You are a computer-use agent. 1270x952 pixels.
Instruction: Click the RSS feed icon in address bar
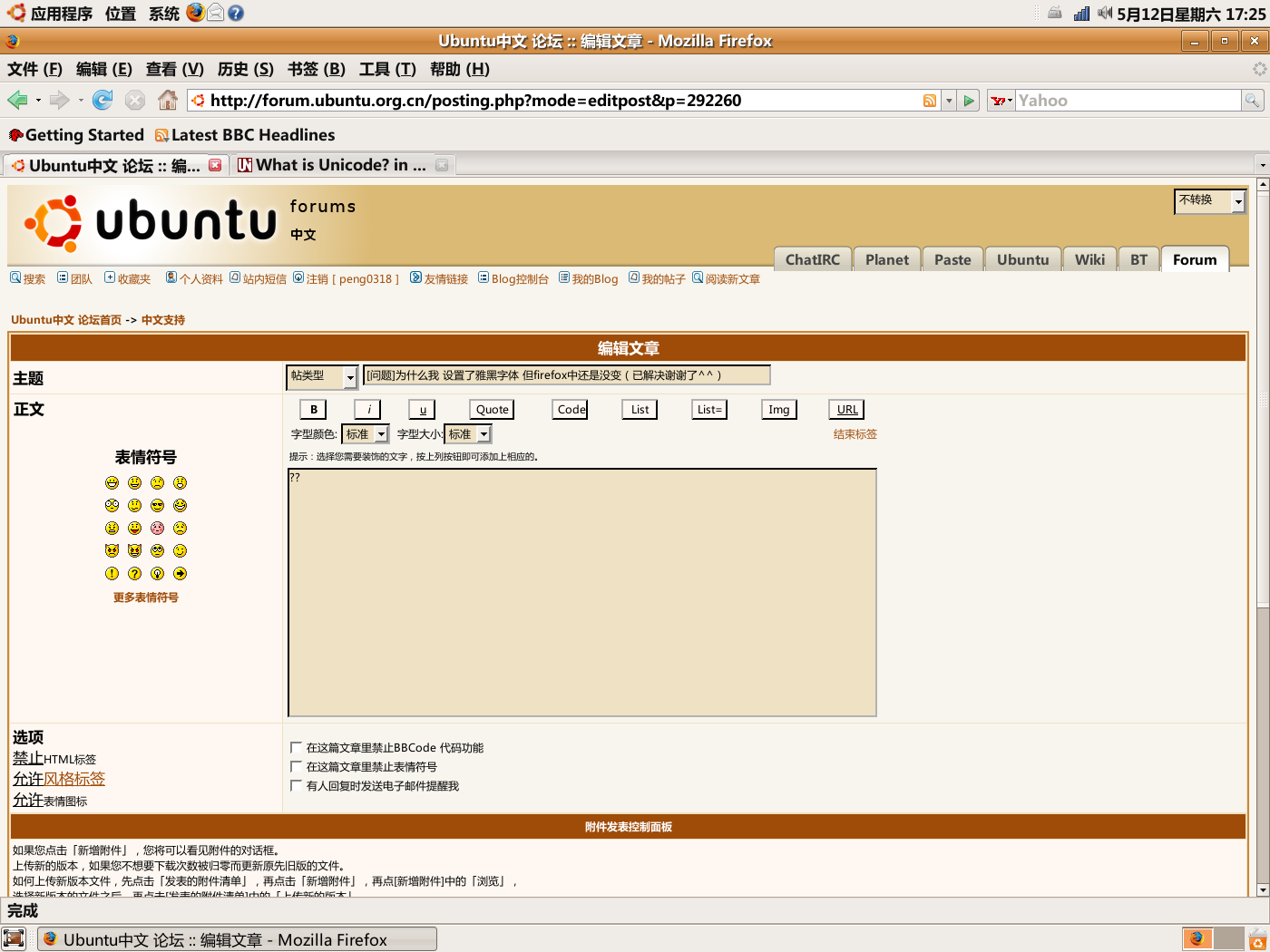(x=930, y=101)
